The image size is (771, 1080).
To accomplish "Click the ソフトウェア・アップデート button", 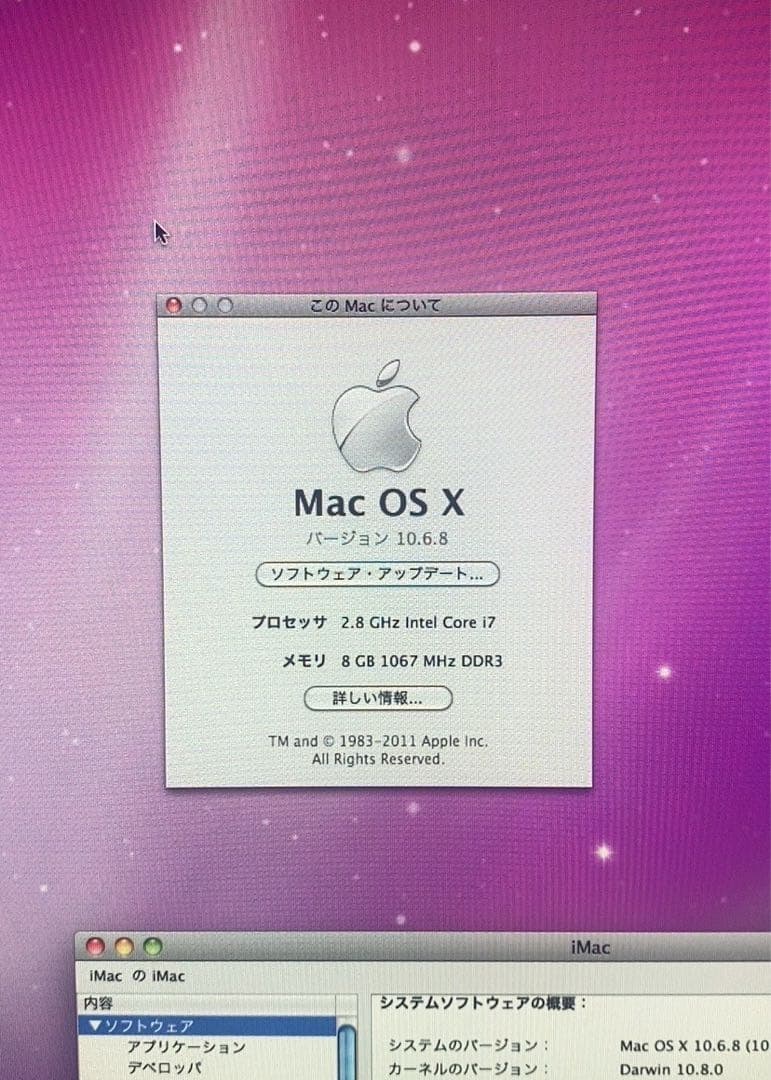I will 377,574.
